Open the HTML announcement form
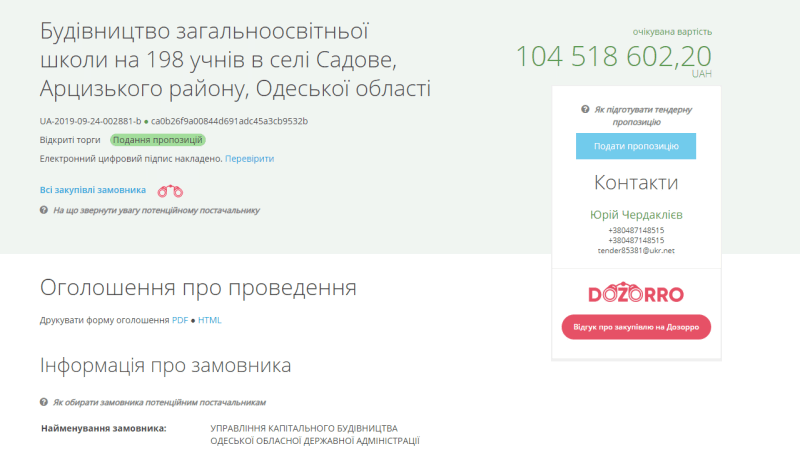 210,320
